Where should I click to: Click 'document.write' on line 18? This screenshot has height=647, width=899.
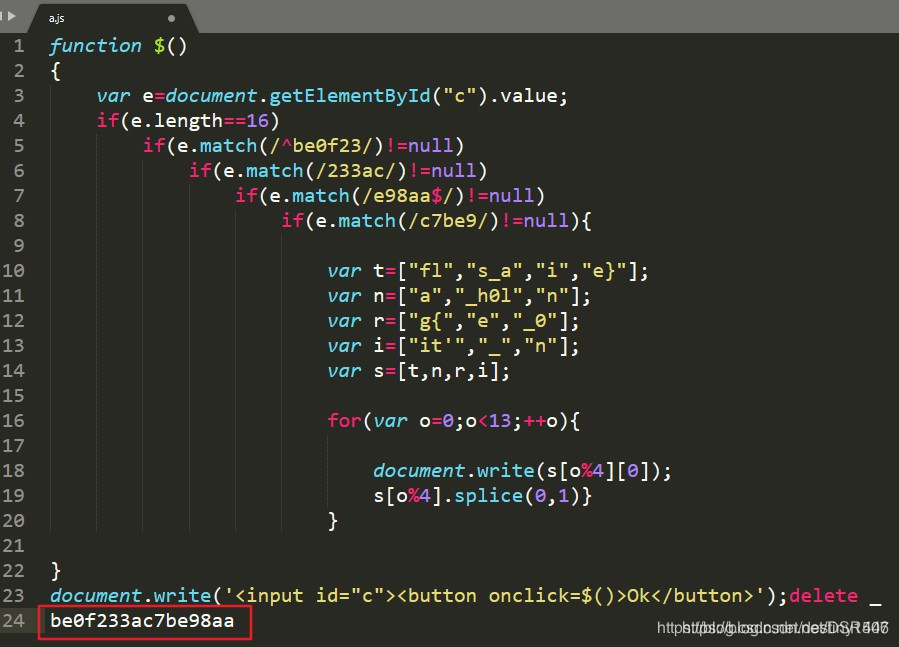(x=454, y=471)
